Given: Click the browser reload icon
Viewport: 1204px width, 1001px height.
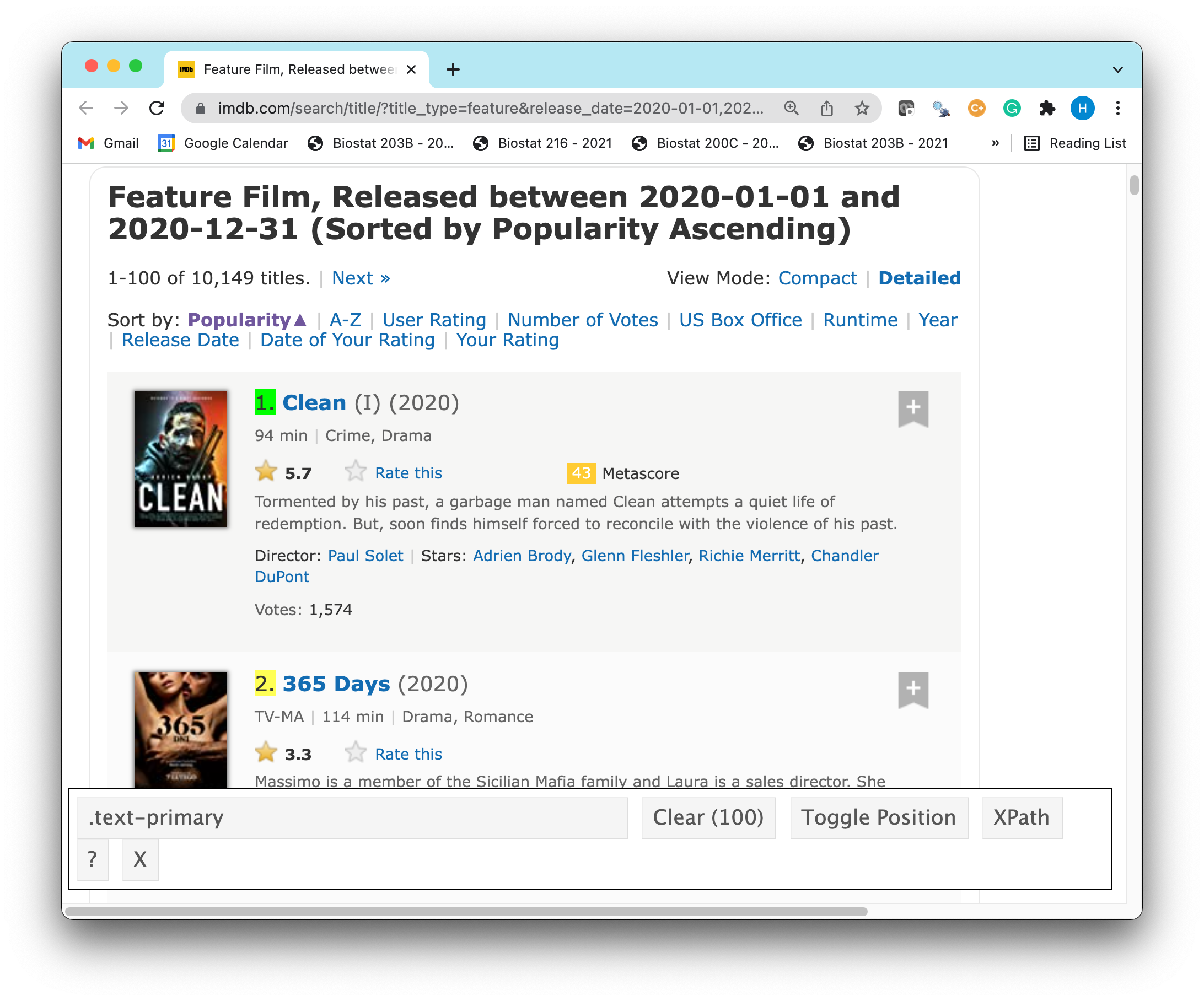Looking at the screenshot, I should [157, 108].
